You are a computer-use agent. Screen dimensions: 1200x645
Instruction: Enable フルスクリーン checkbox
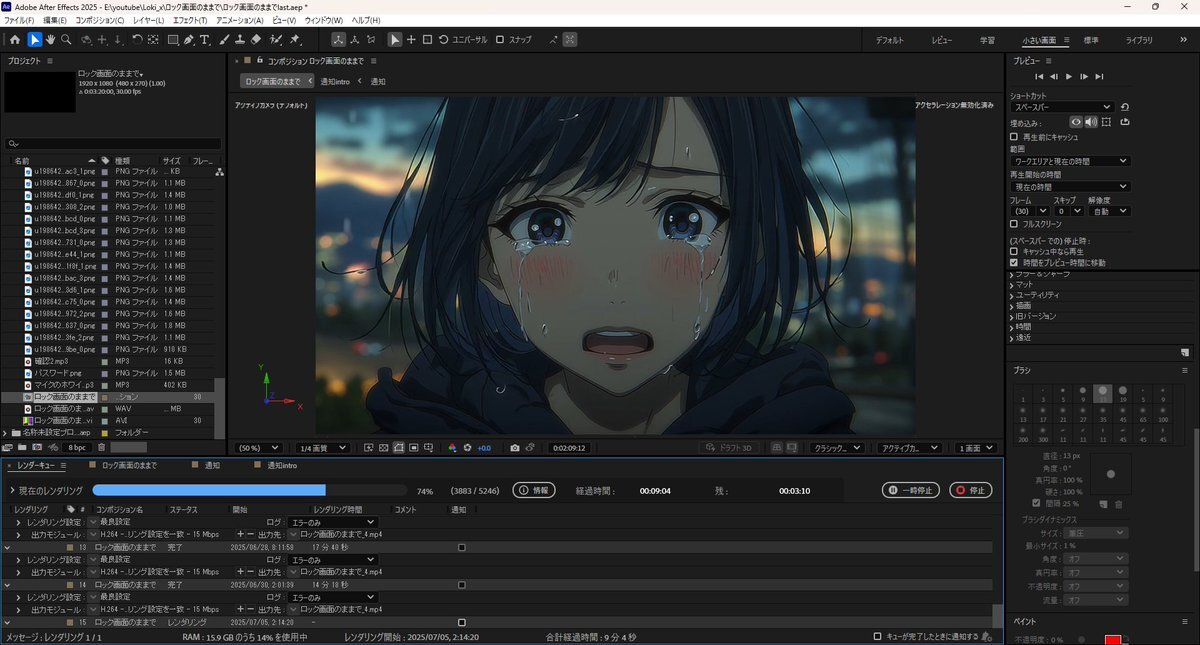click(1014, 224)
